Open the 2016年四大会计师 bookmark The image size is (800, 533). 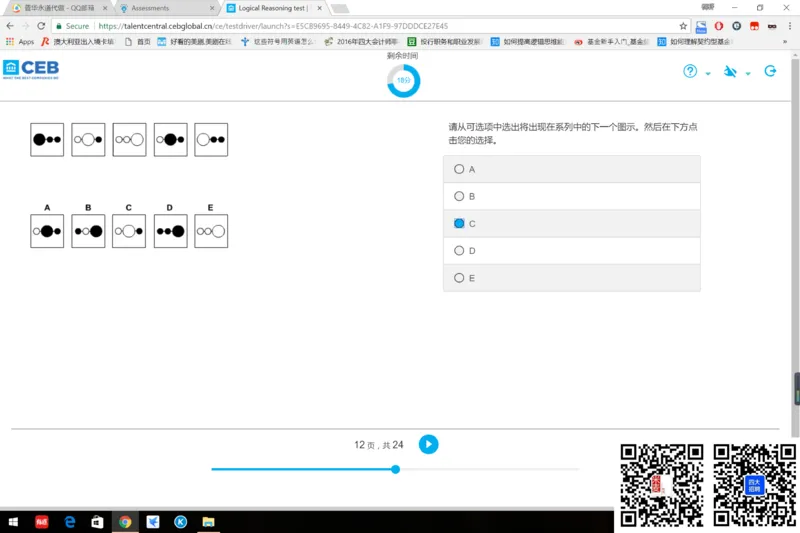pos(361,42)
